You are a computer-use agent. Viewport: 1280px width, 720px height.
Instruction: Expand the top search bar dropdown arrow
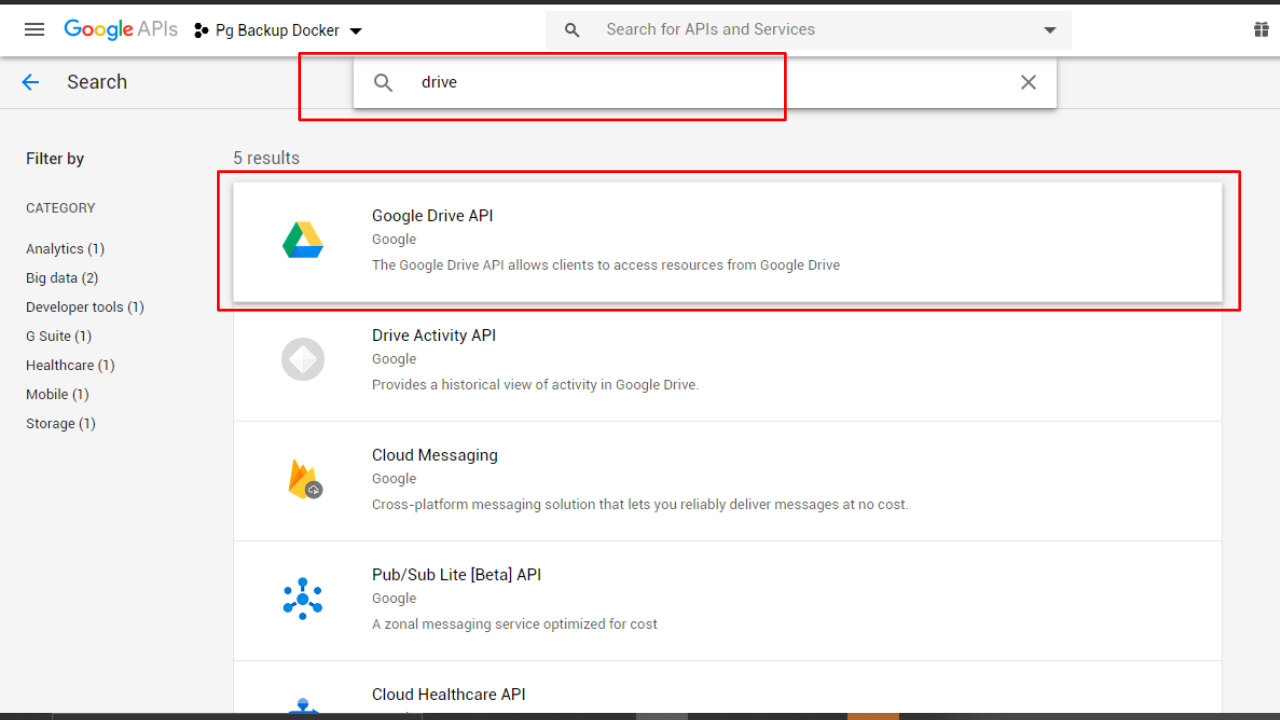click(1050, 30)
